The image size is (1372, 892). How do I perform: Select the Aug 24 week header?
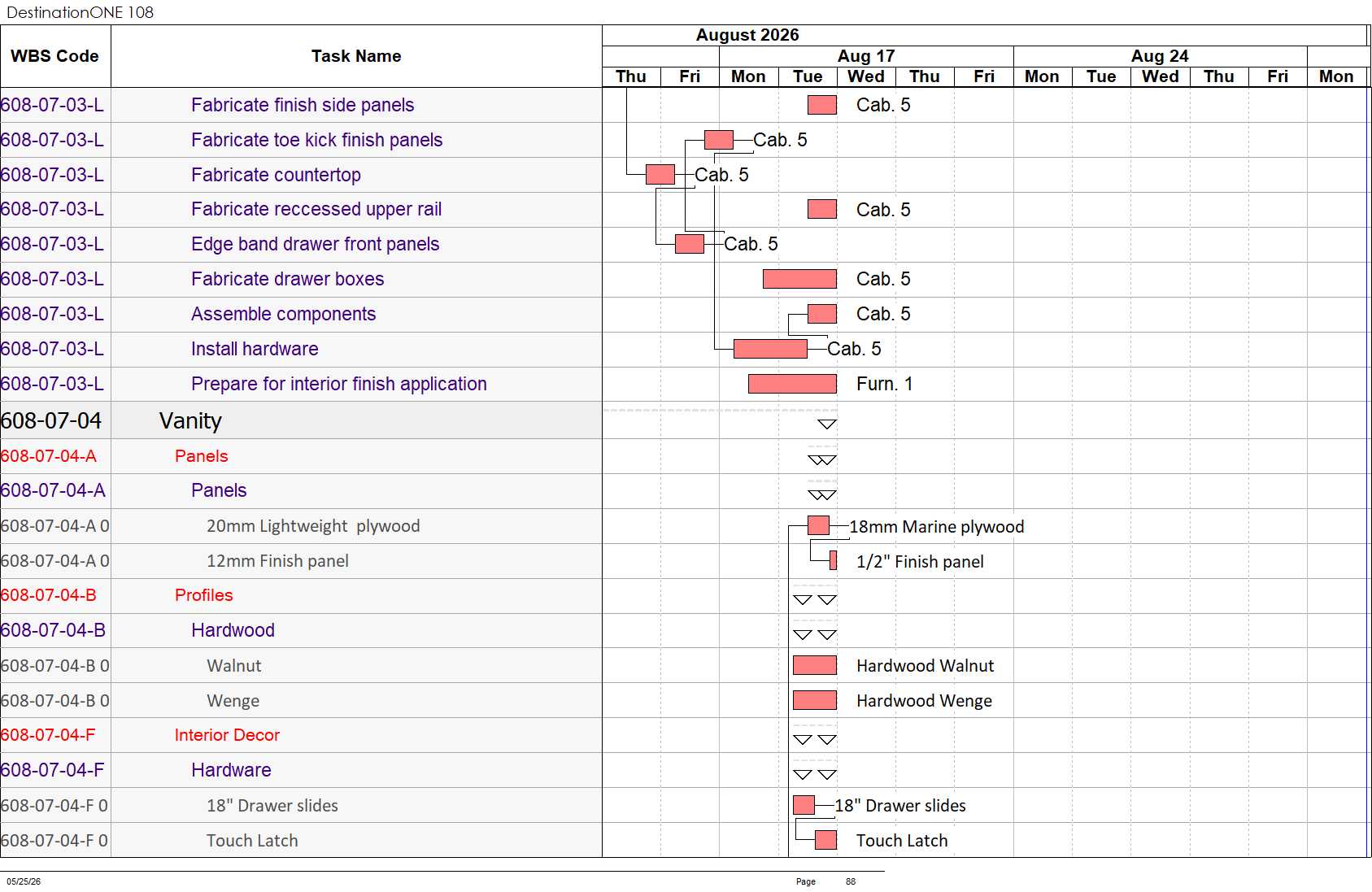click(1160, 56)
